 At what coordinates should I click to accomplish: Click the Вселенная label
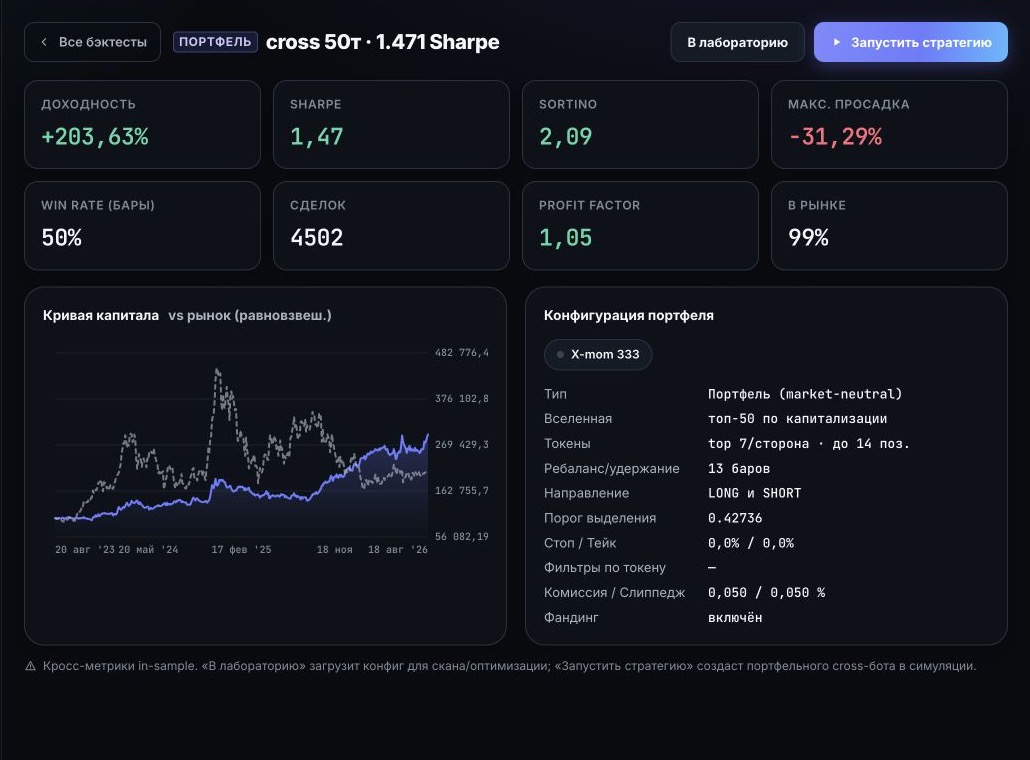point(577,418)
